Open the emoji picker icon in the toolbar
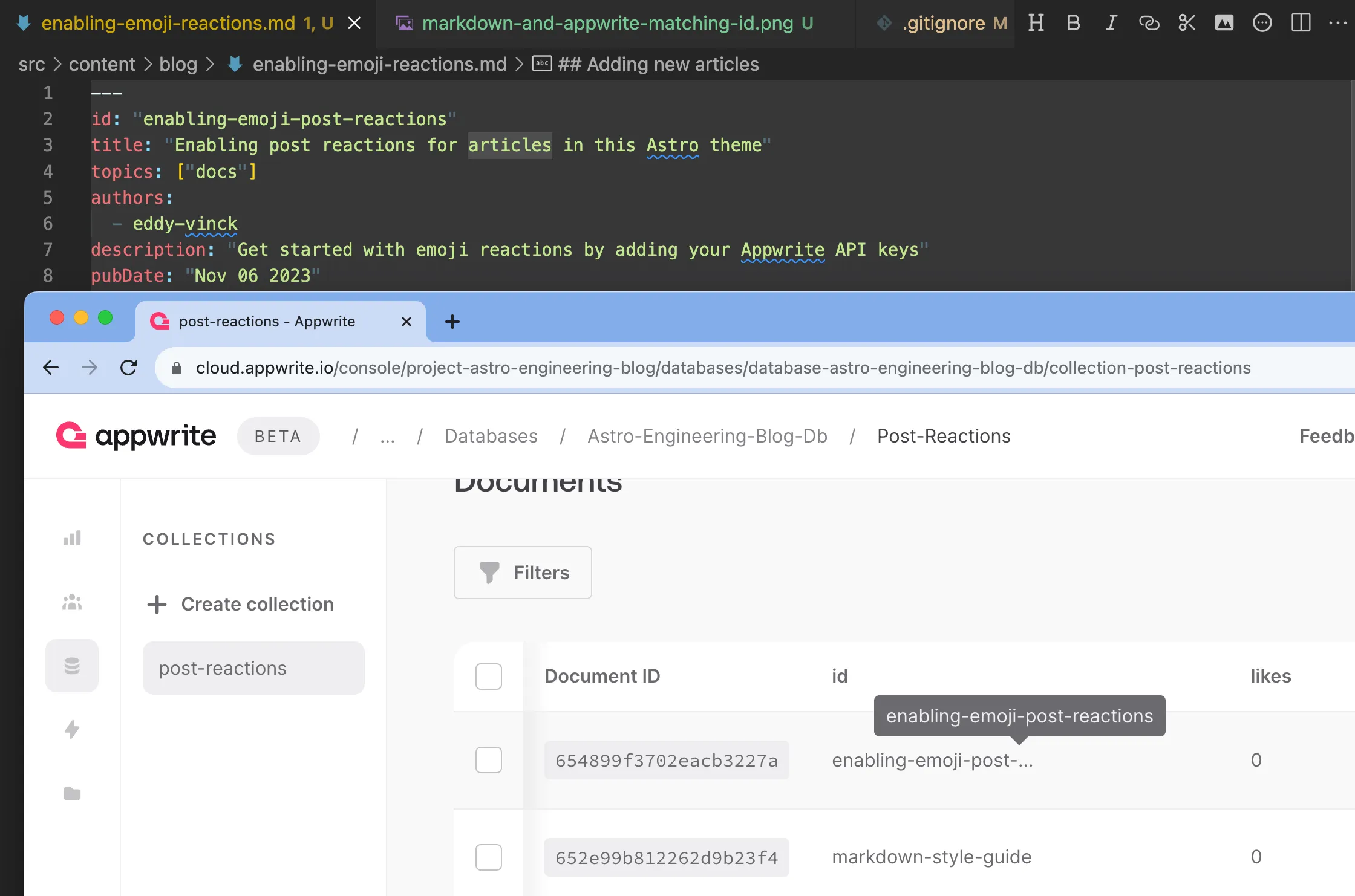This screenshot has width=1355, height=896. (x=1262, y=23)
